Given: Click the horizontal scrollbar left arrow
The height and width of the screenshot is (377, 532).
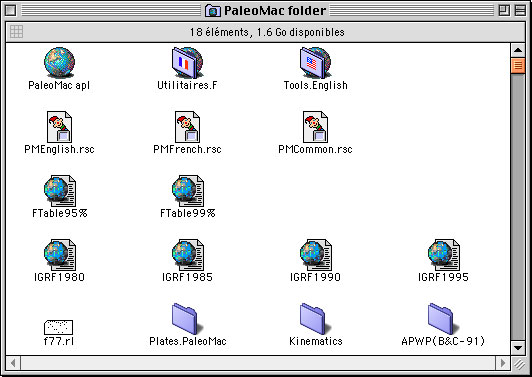Looking at the screenshot, I should pyautogui.click(x=13, y=363).
